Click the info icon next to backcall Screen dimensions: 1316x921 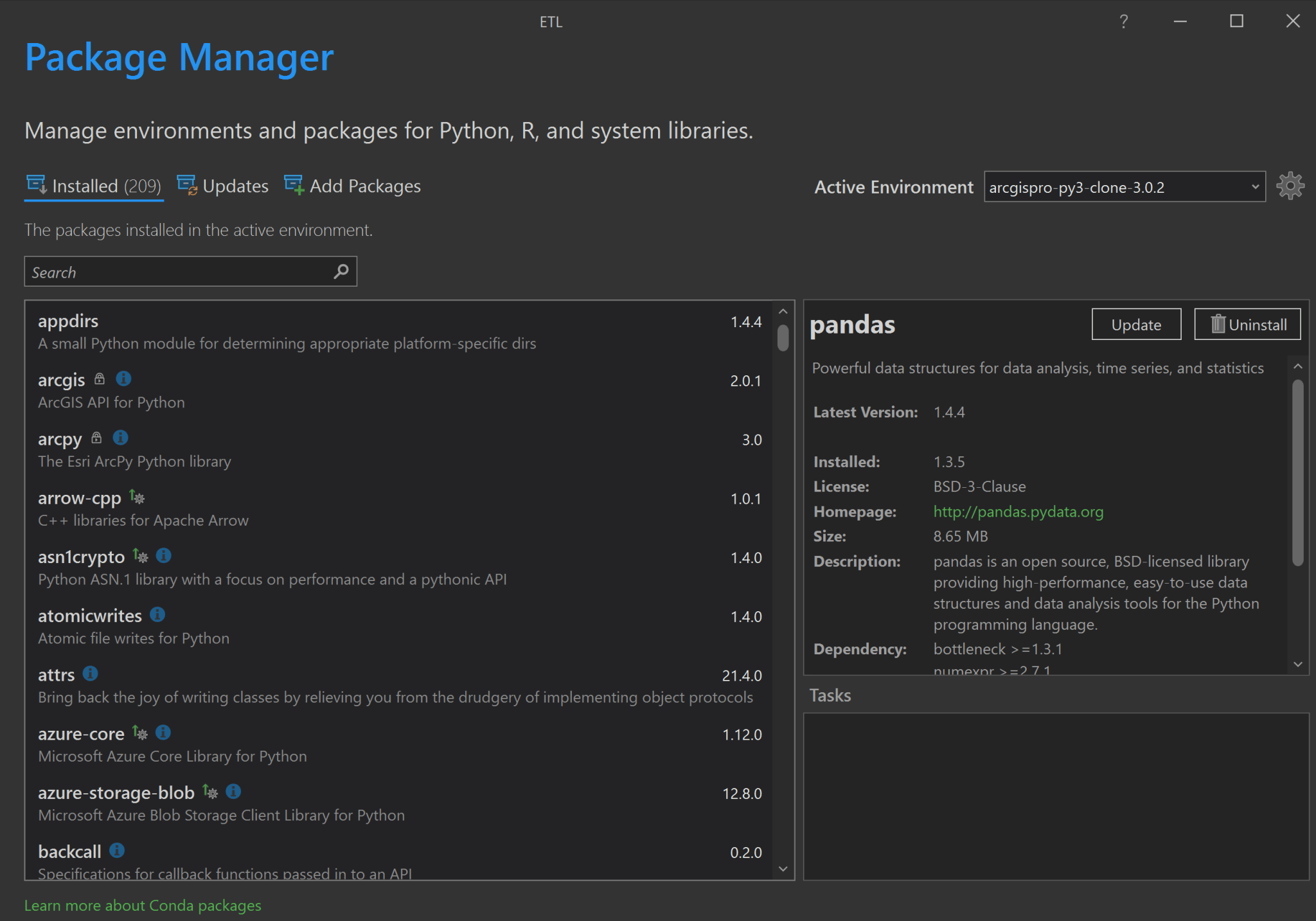[x=117, y=850]
